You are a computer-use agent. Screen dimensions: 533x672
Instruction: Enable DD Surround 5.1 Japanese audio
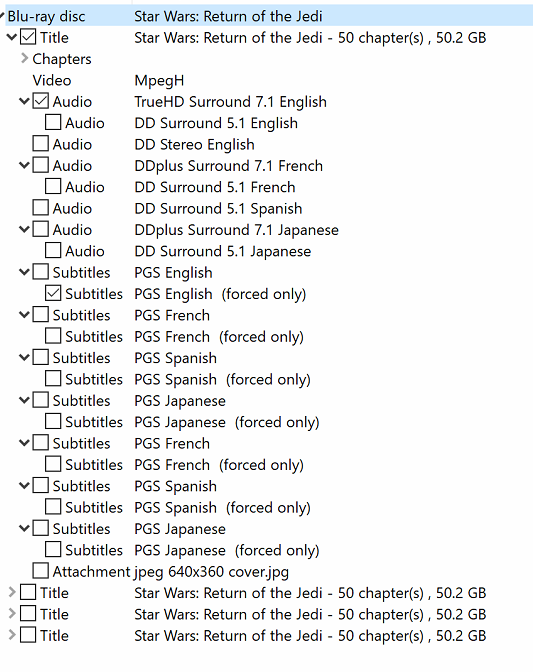click(x=53, y=251)
